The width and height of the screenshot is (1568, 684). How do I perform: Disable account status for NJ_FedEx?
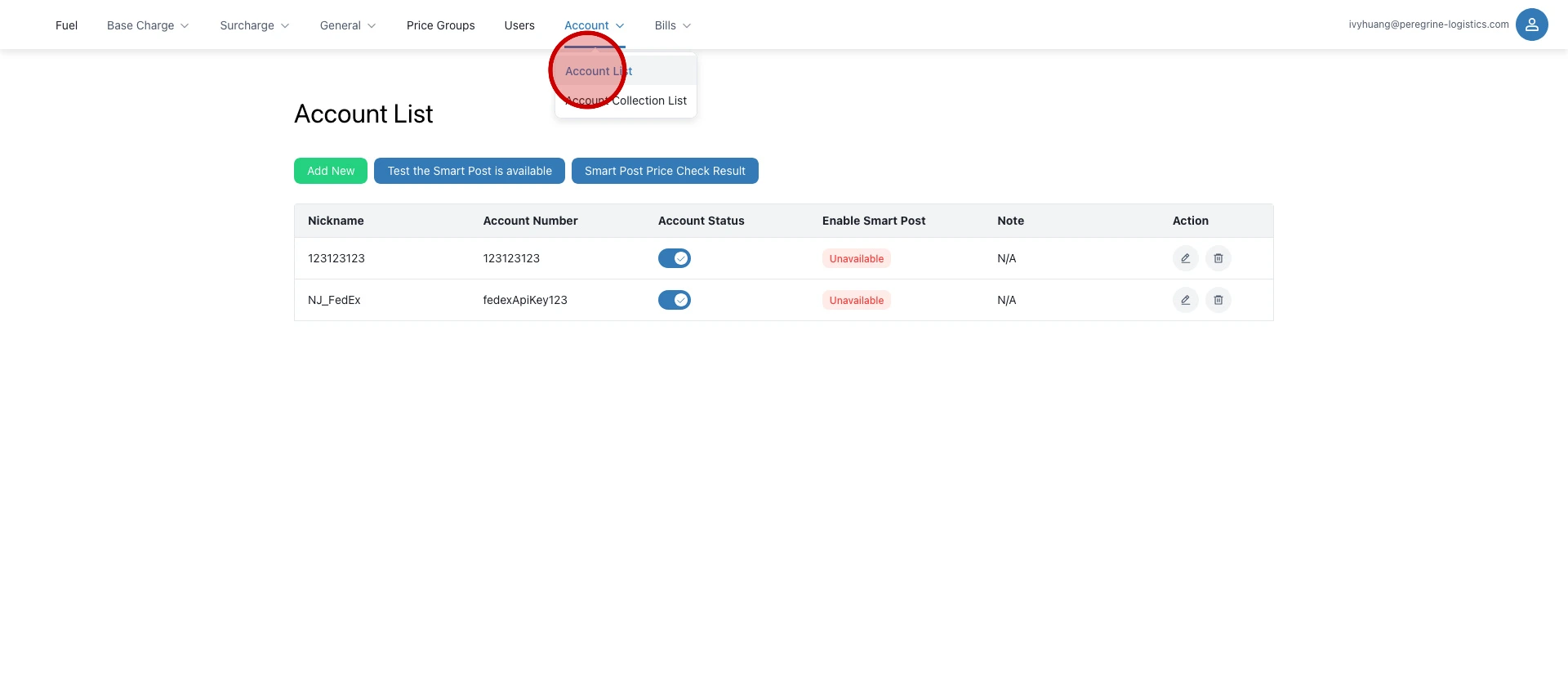tap(674, 300)
